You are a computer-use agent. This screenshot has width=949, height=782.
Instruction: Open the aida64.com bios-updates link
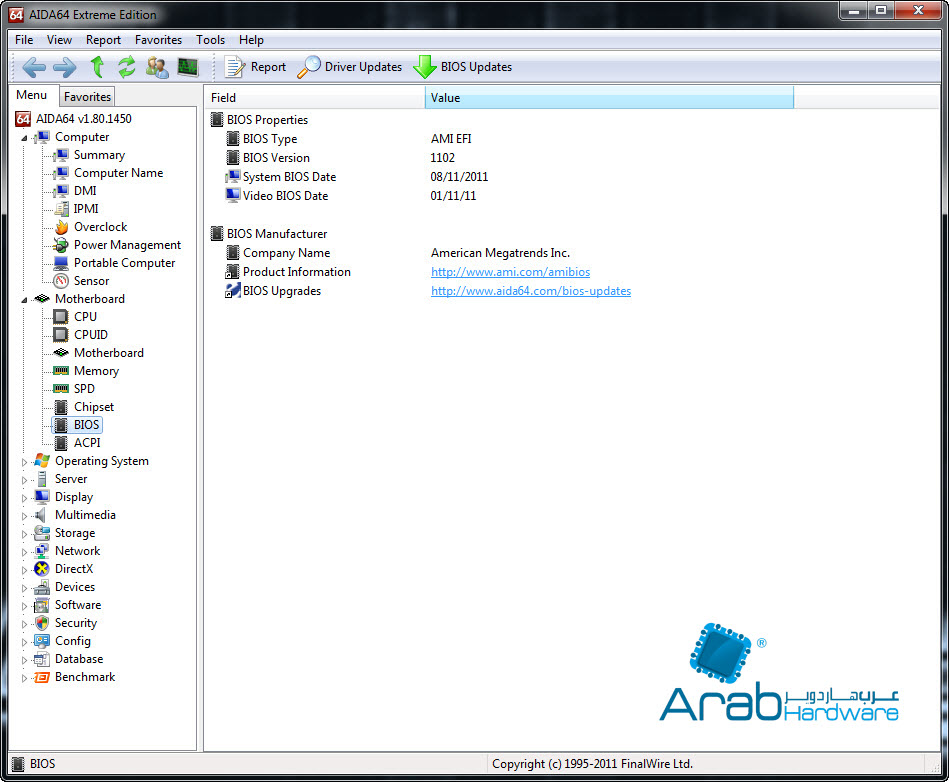[x=531, y=291]
